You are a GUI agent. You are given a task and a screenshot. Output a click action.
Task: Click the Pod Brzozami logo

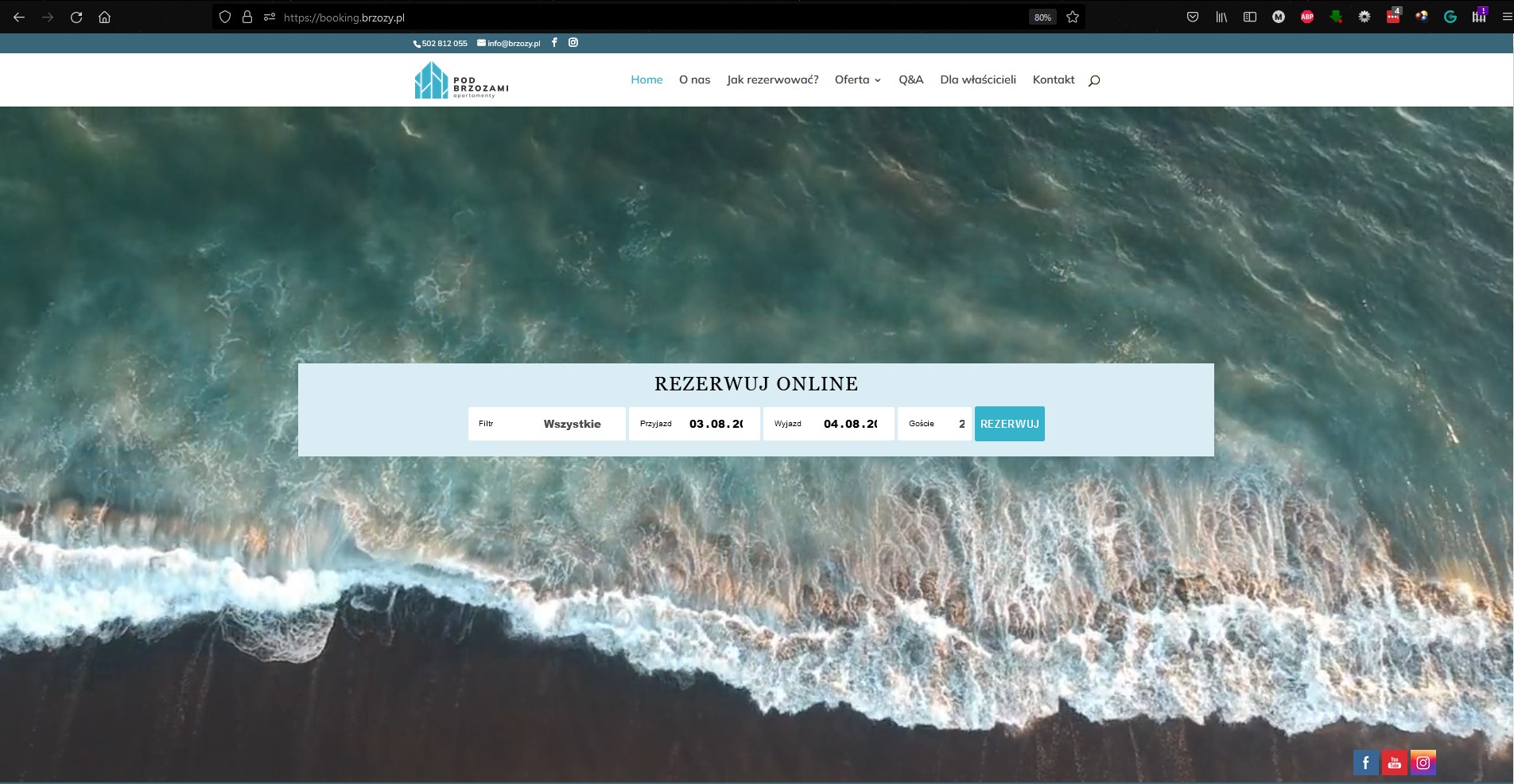point(461,80)
